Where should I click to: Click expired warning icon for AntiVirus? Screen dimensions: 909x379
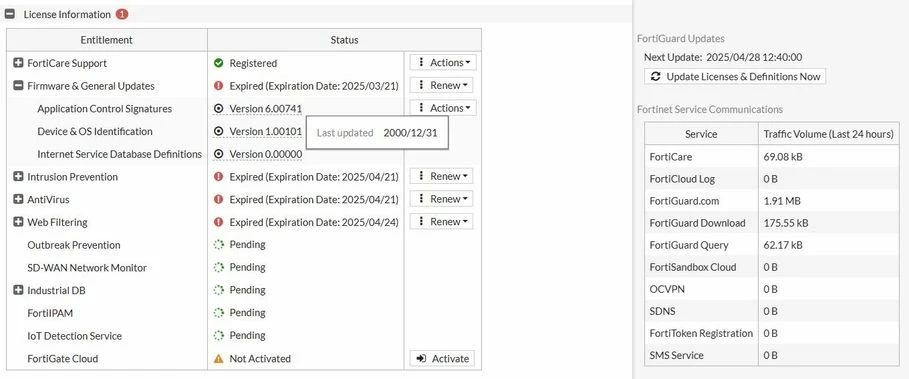click(218, 199)
